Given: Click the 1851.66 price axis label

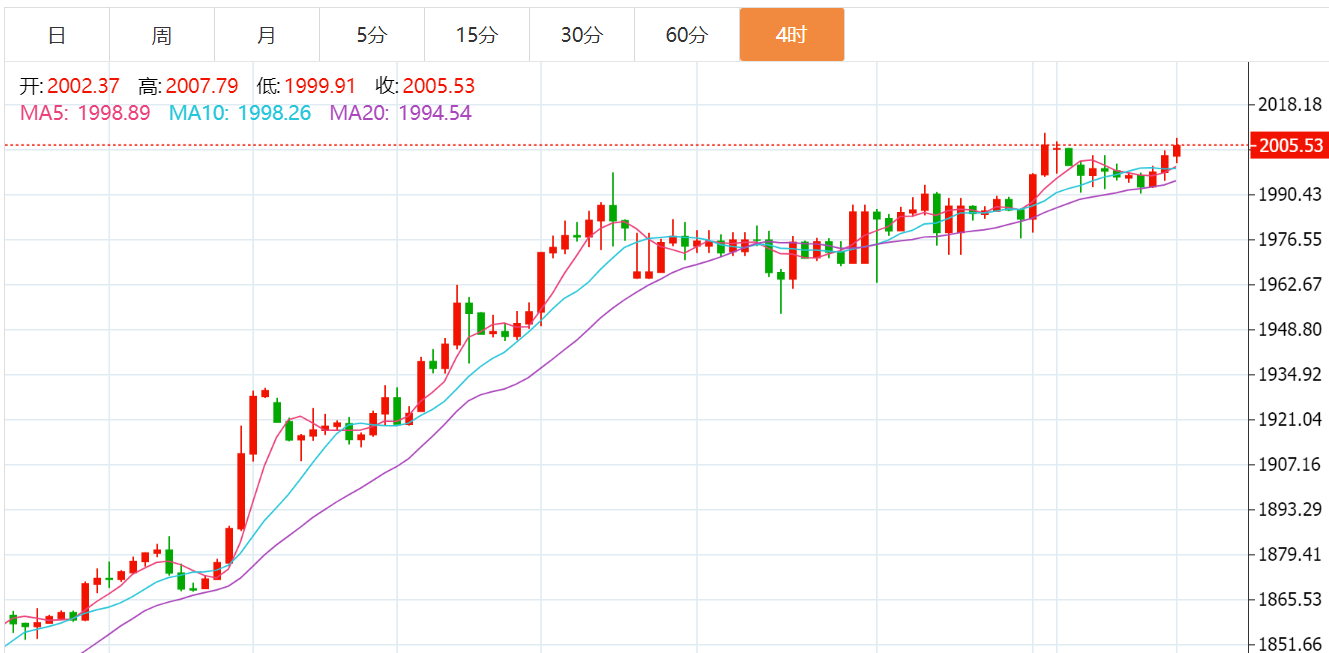Looking at the screenshot, I should pyautogui.click(x=1291, y=645).
